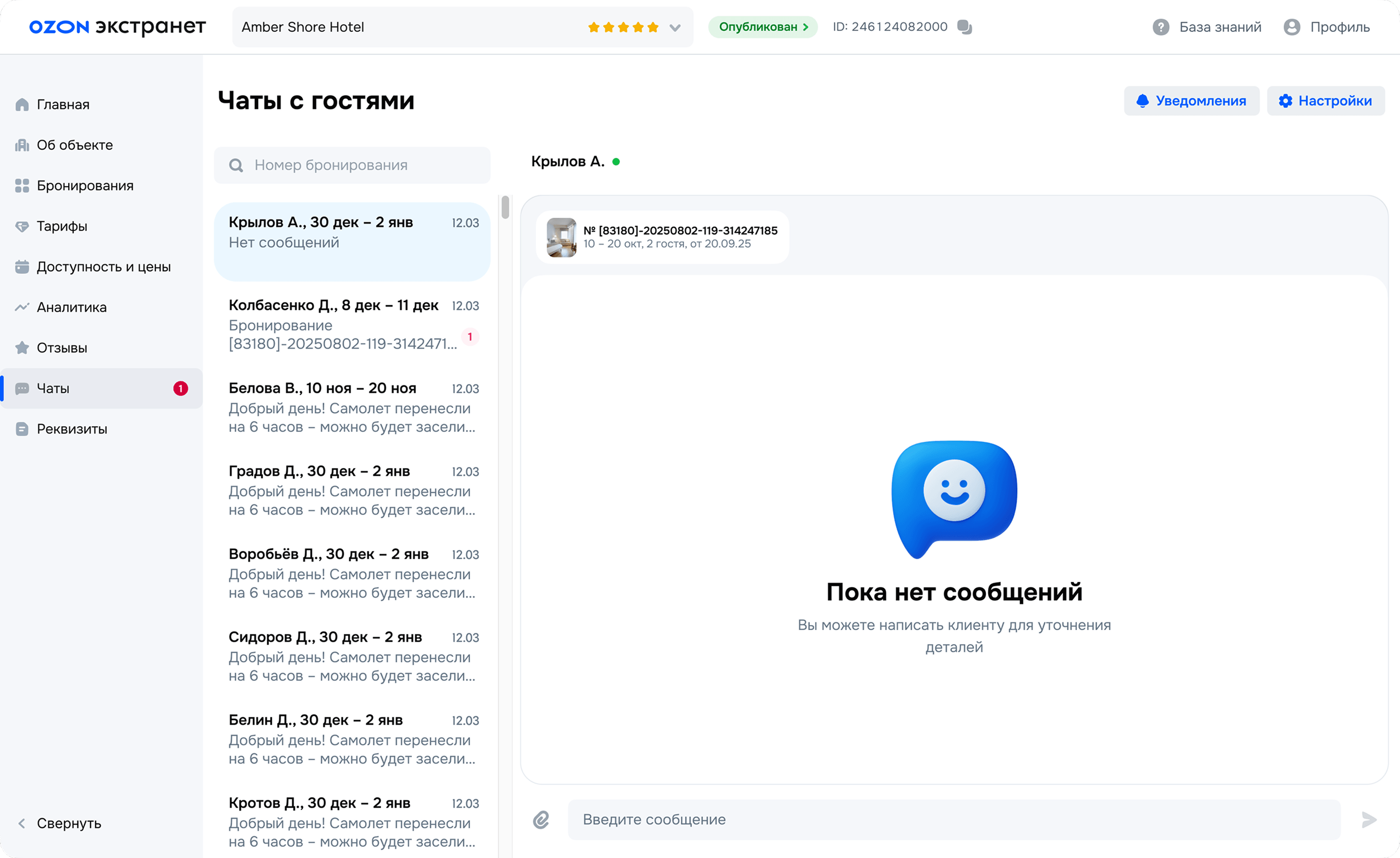Copy hotel ID with copy icon
The height and width of the screenshot is (858, 1400).
pos(964,27)
